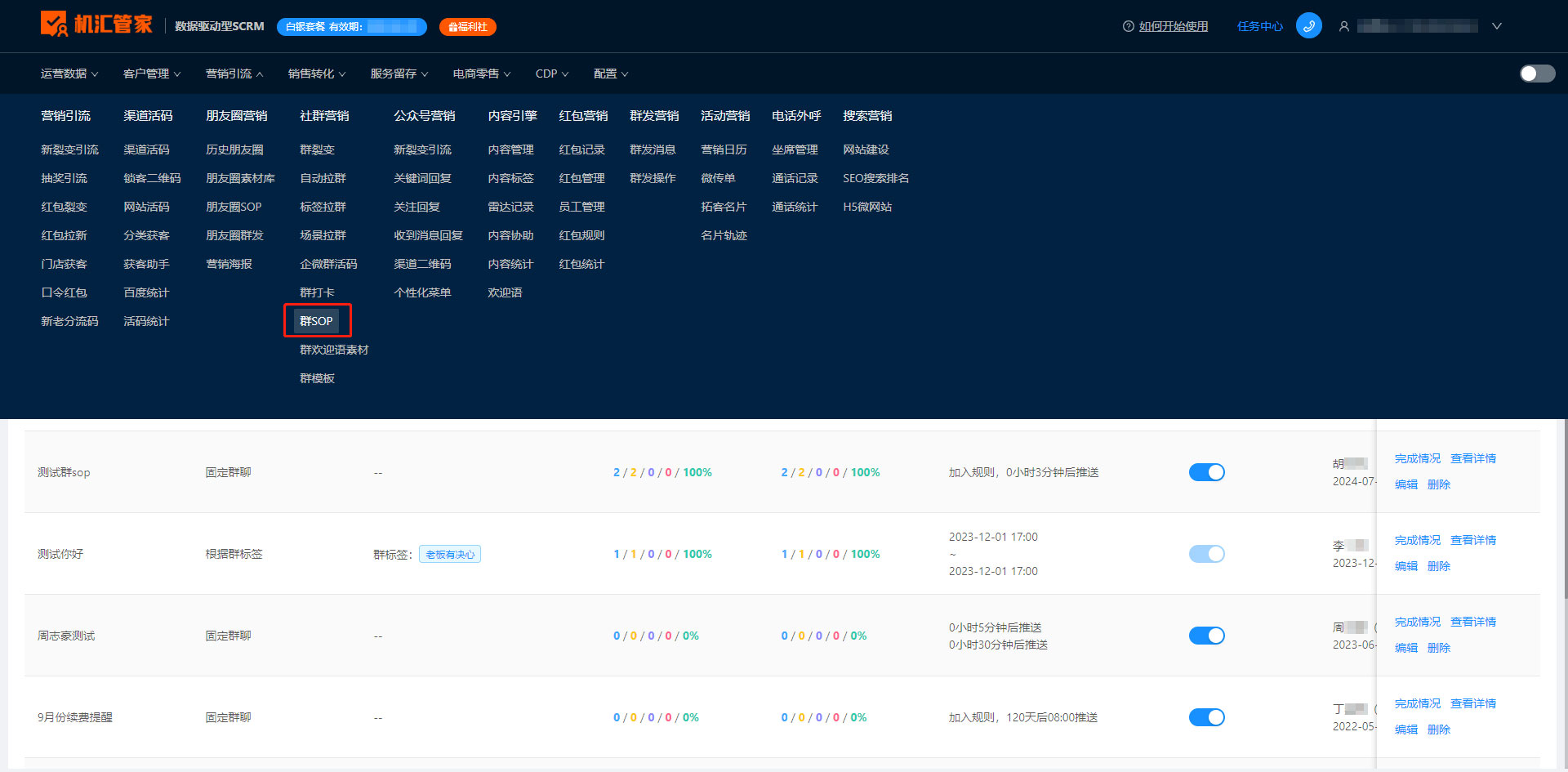The width and height of the screenshot is (1568, 772).
Task: Open 坐席管理 menu item
Action: coord(795,149)
